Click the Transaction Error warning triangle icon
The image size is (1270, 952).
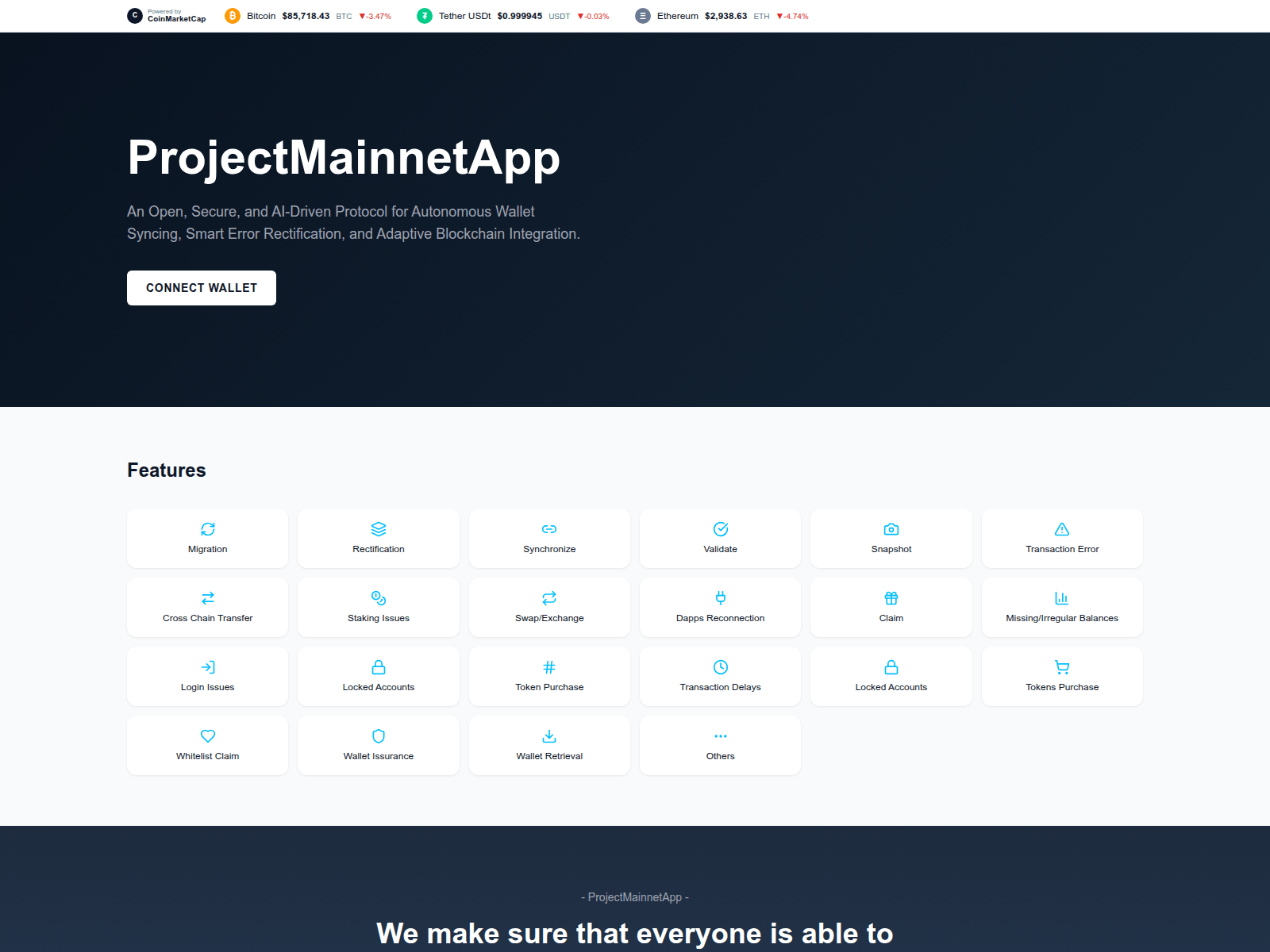click(x=1062, y=529)
